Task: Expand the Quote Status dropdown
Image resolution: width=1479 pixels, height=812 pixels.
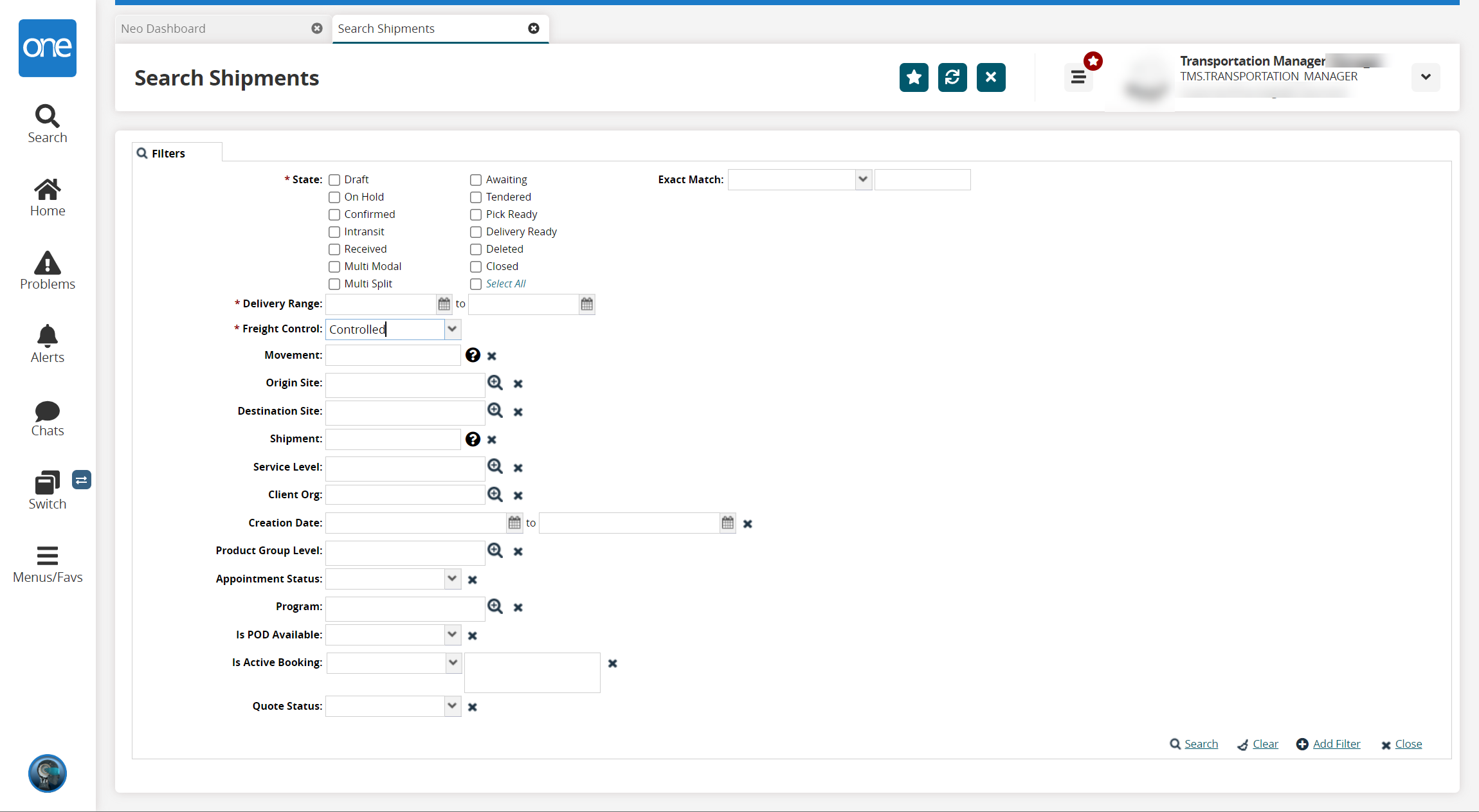Action: pyautogui.click(x=453, y=706)
